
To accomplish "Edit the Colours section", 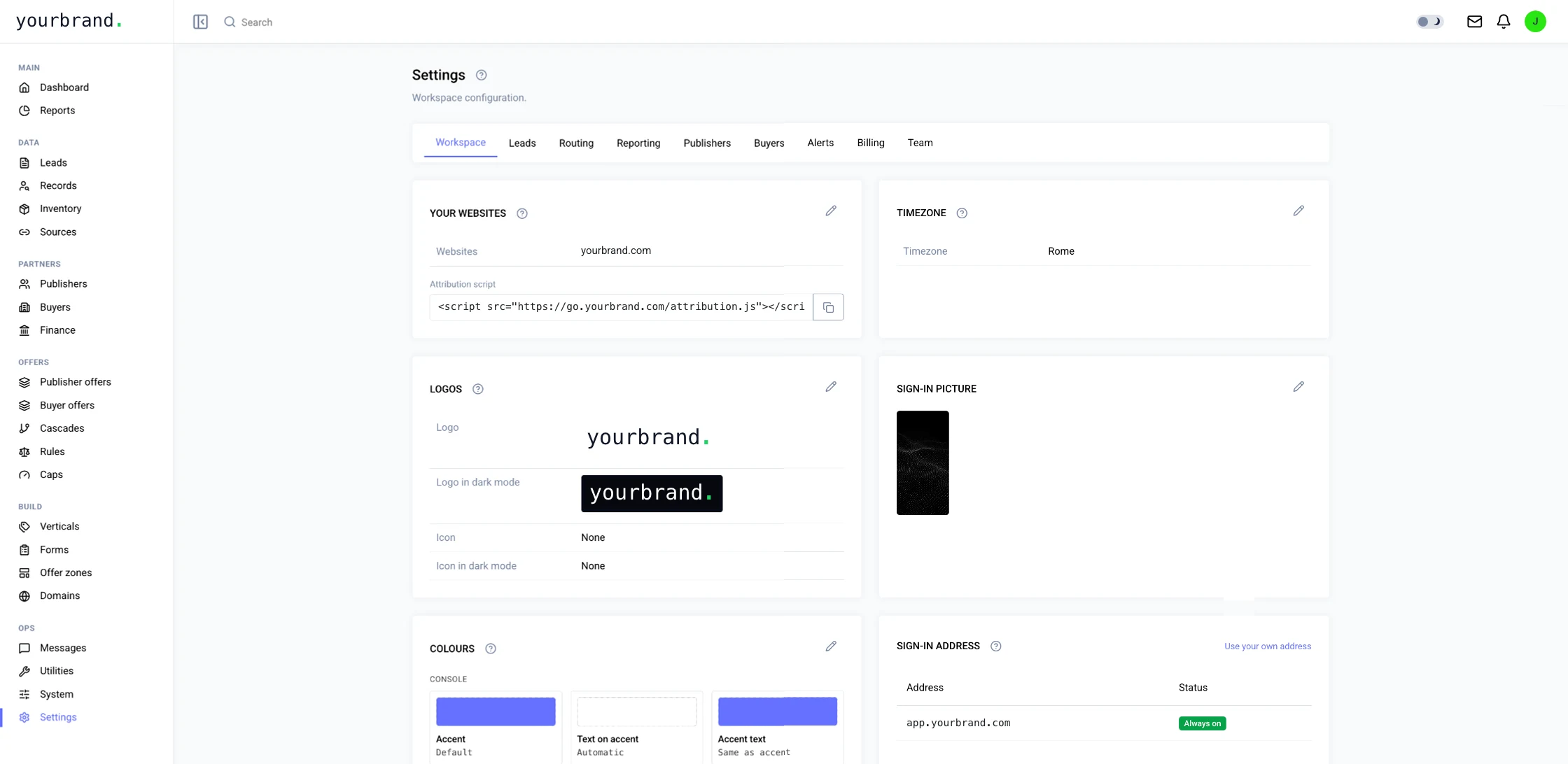I will pyautogui.click(x=831, y=646).
